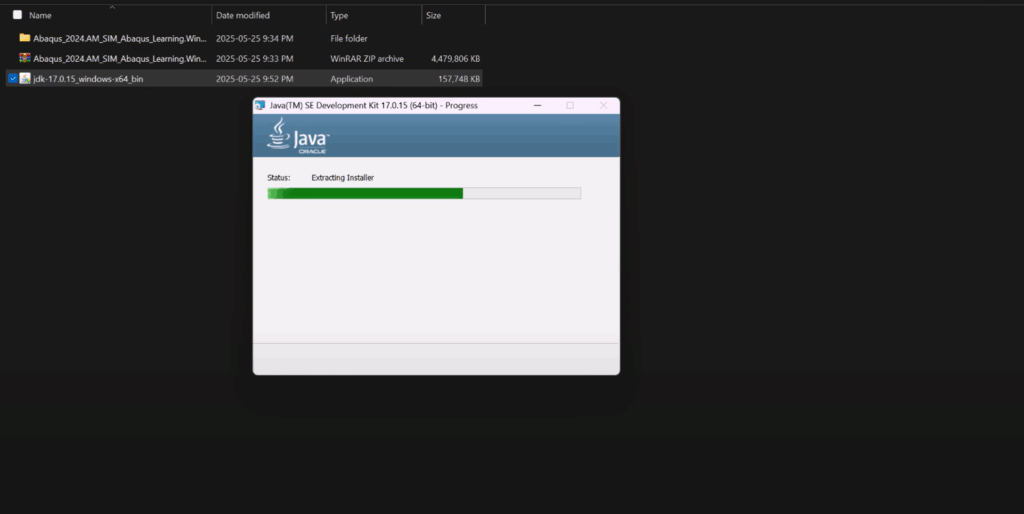Select the jdk-17.0.15_windows-x64_bin file name

point(88,79)
